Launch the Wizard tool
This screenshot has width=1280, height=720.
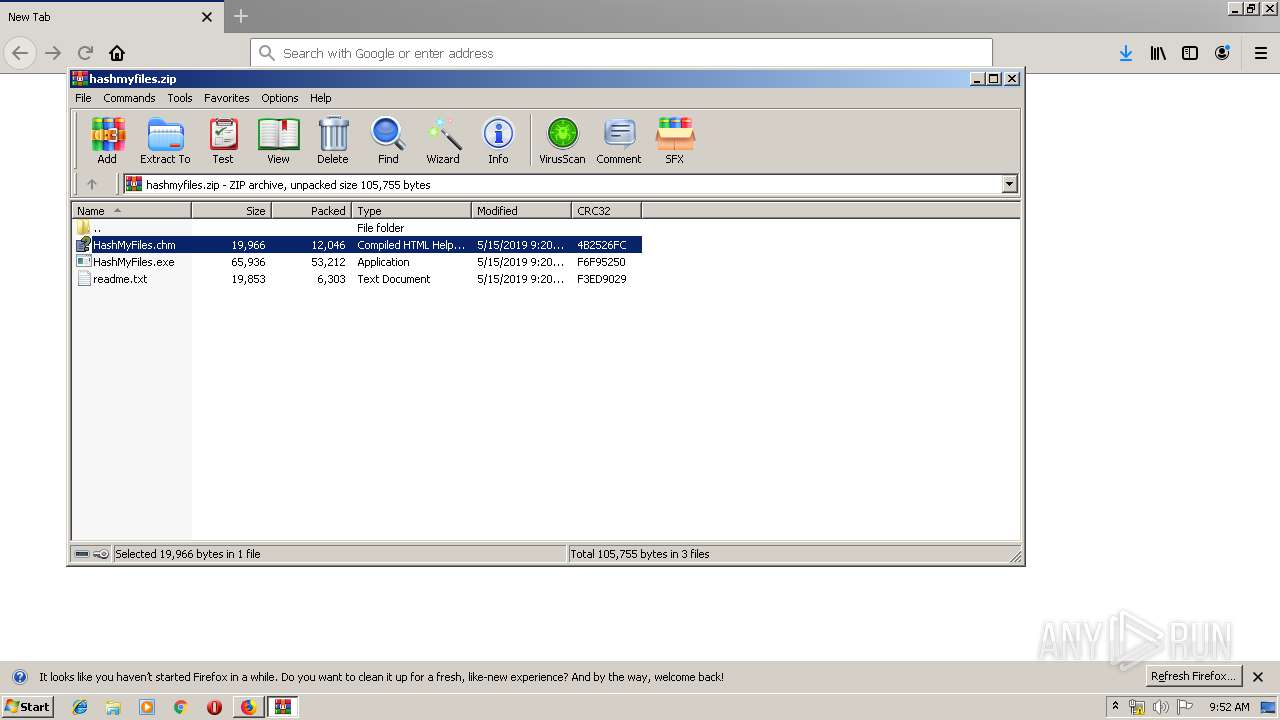pos(443,140)
